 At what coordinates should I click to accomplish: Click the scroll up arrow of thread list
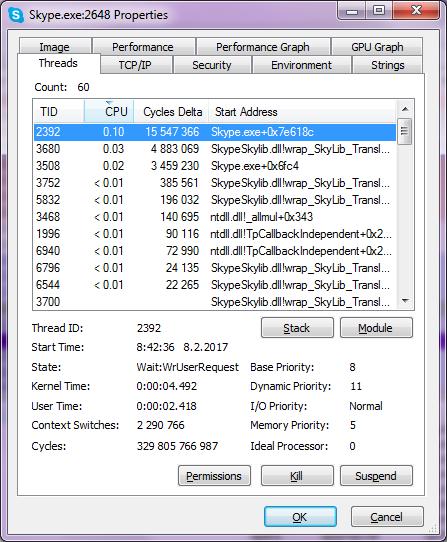pyautogui.click(x=405, y=109)
